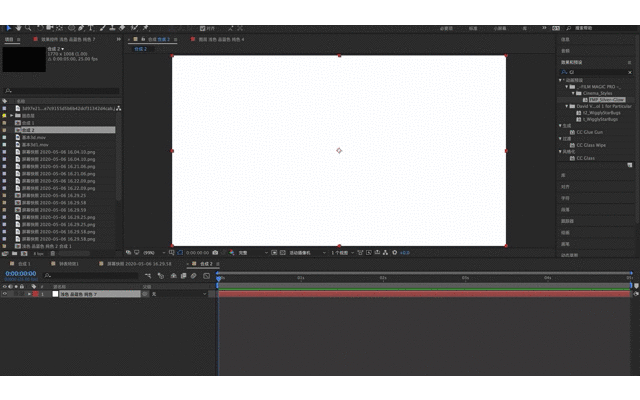Toggle the snapping checkbox in top toolbar
640x400 pixels.
tap(202, 28)
